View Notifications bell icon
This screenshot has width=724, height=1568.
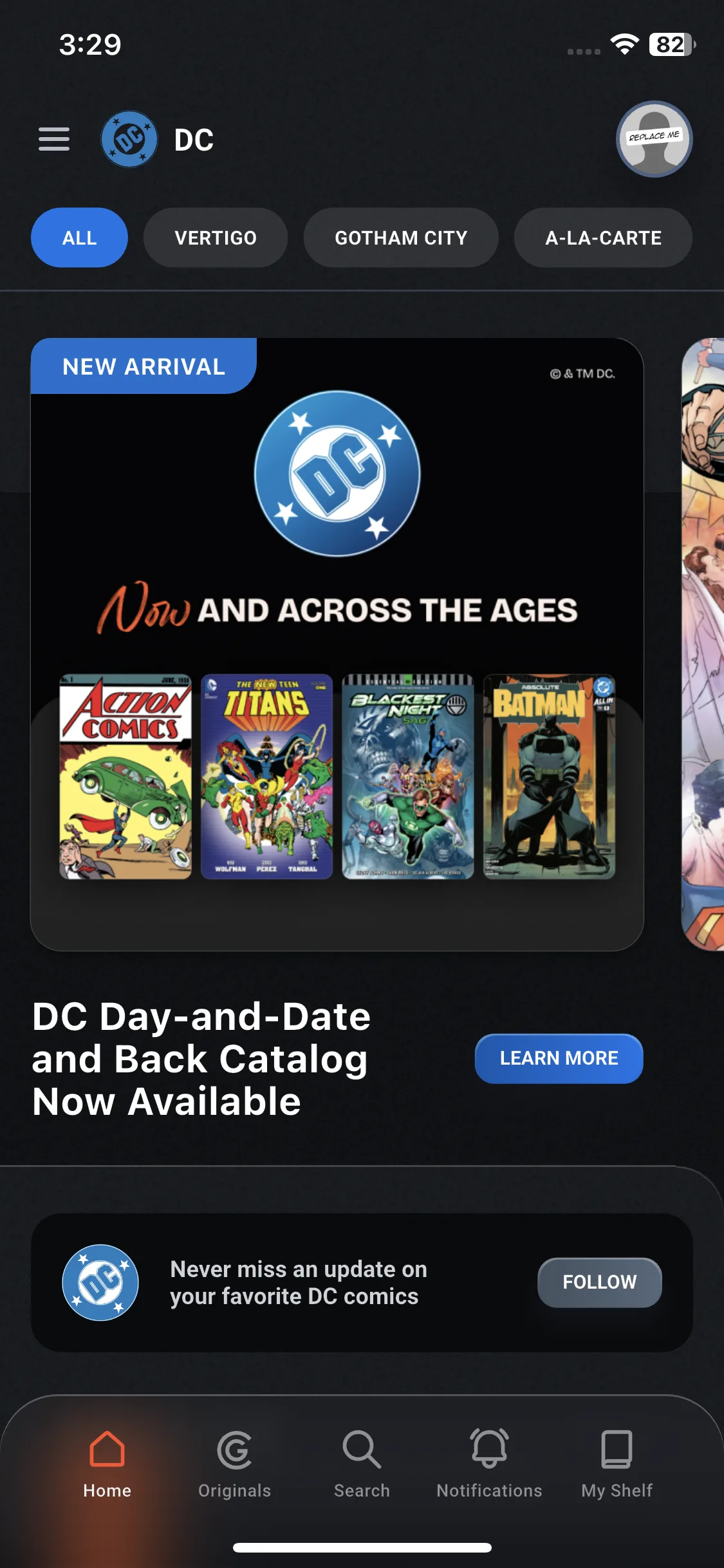click(x=489, y=1448)
